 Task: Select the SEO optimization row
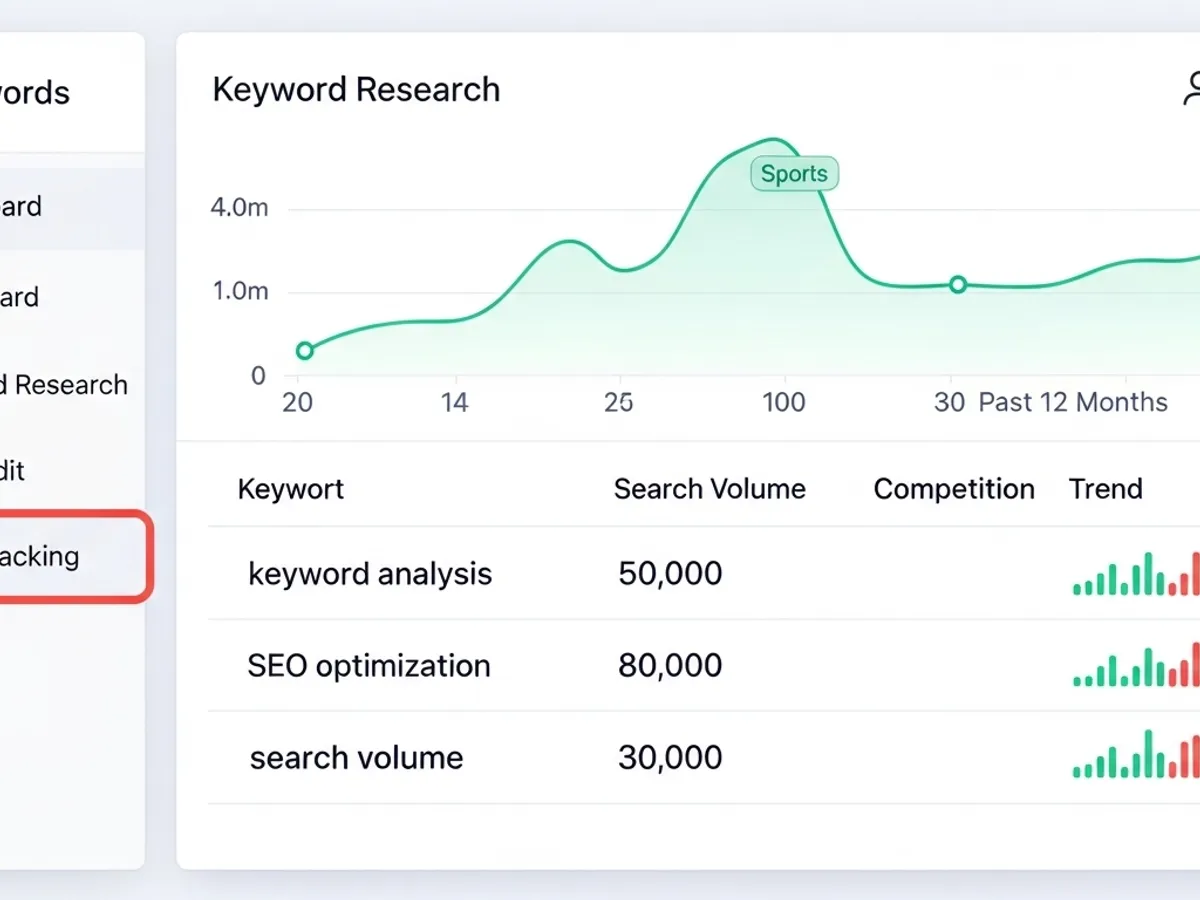coord(369,666)
